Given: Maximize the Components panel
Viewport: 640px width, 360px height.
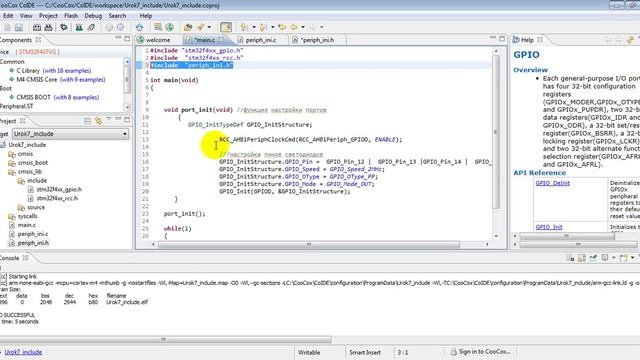Looking at the screenshot, I should tap(127, 38).
